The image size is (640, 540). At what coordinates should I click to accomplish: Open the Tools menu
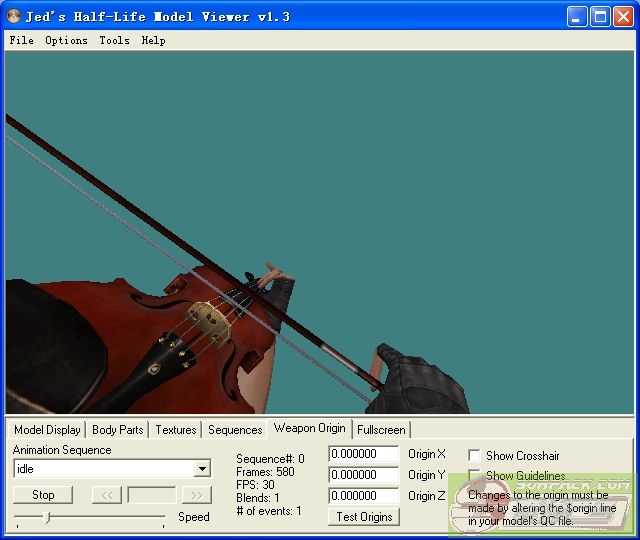(x=114, y=40)
